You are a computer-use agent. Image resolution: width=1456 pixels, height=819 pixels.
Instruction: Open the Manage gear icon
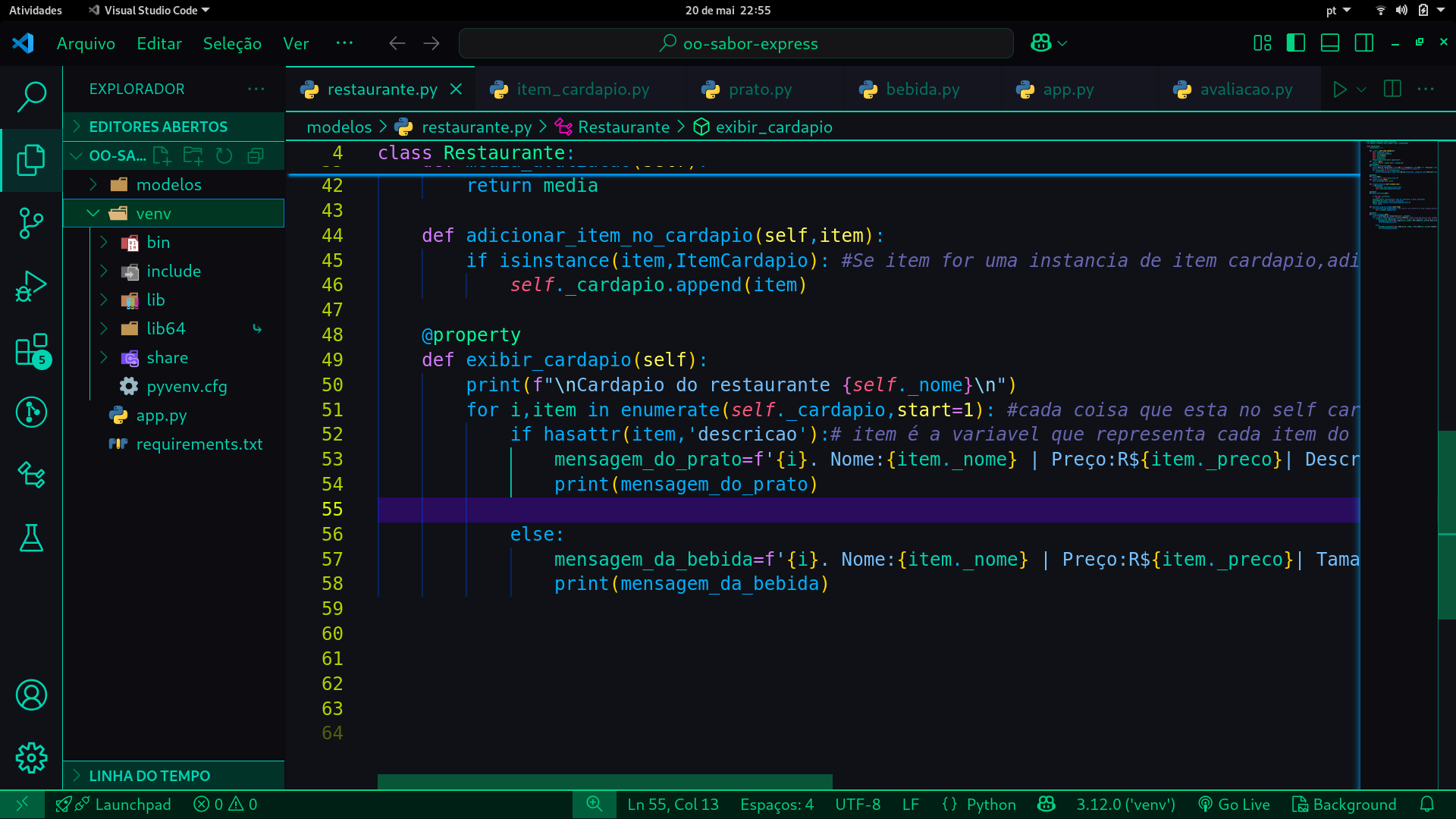pyautogui.click(x=31, y=758)
